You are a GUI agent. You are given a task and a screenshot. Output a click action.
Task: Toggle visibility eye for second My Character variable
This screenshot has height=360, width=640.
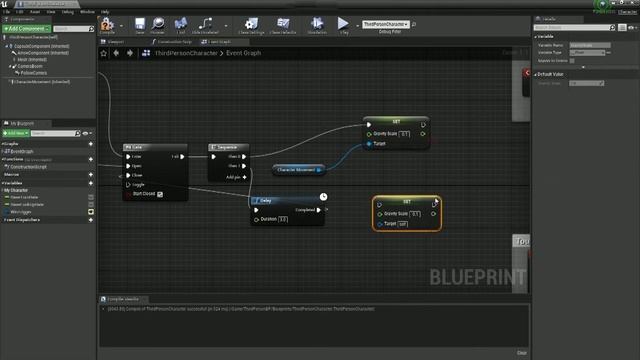tap(91, 204)
